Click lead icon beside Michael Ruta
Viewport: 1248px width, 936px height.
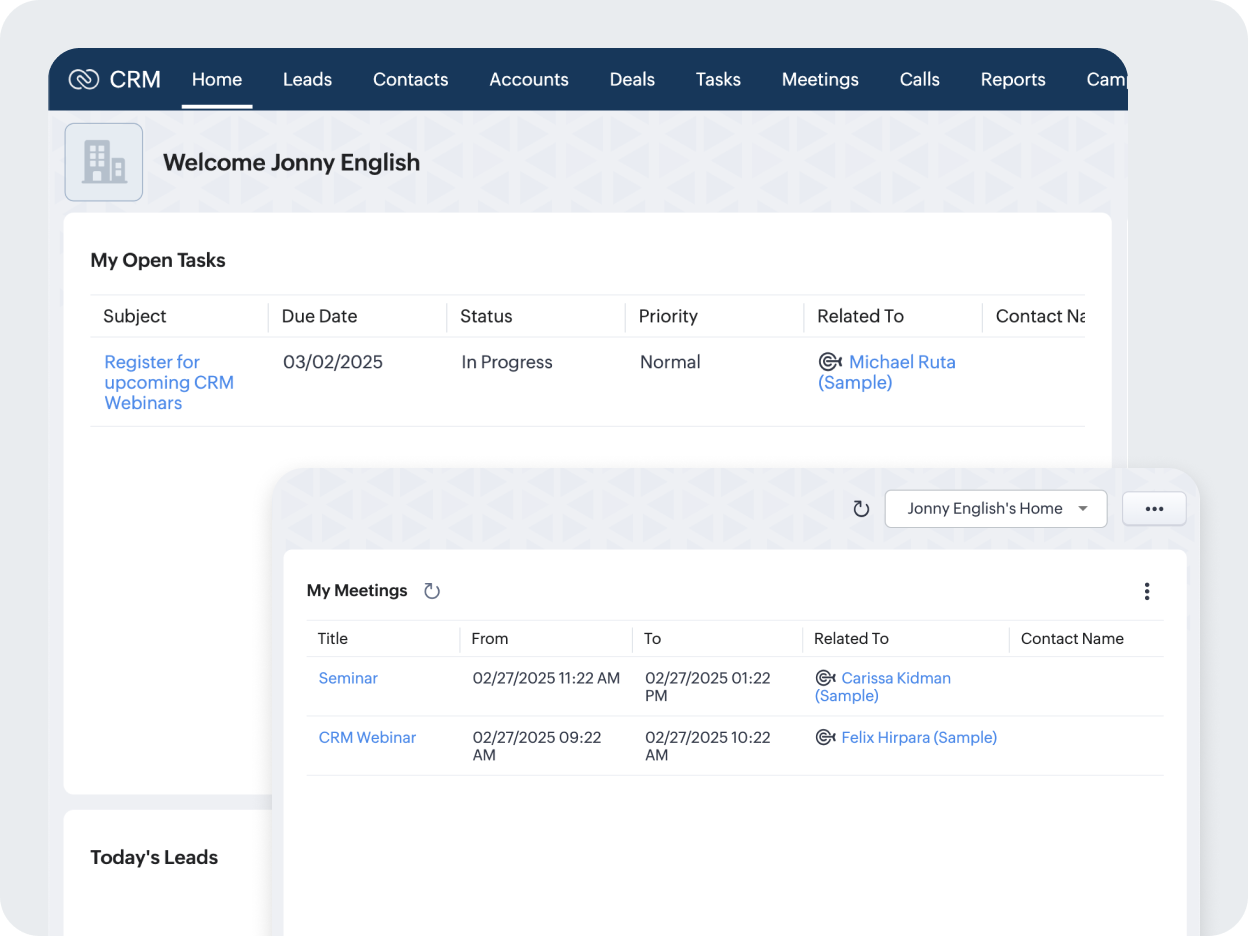click(829, 362)
